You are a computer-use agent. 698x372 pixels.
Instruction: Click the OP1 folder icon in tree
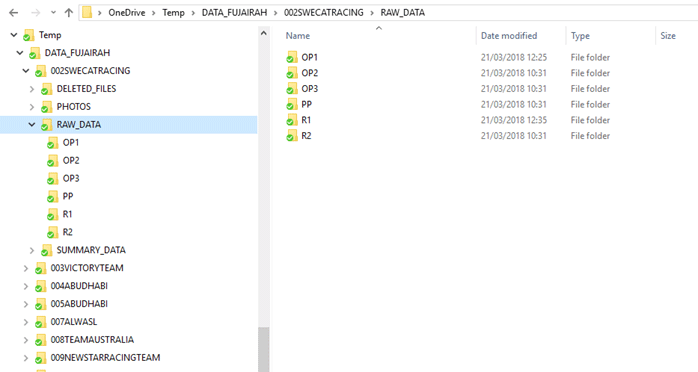tap(53, 143)
